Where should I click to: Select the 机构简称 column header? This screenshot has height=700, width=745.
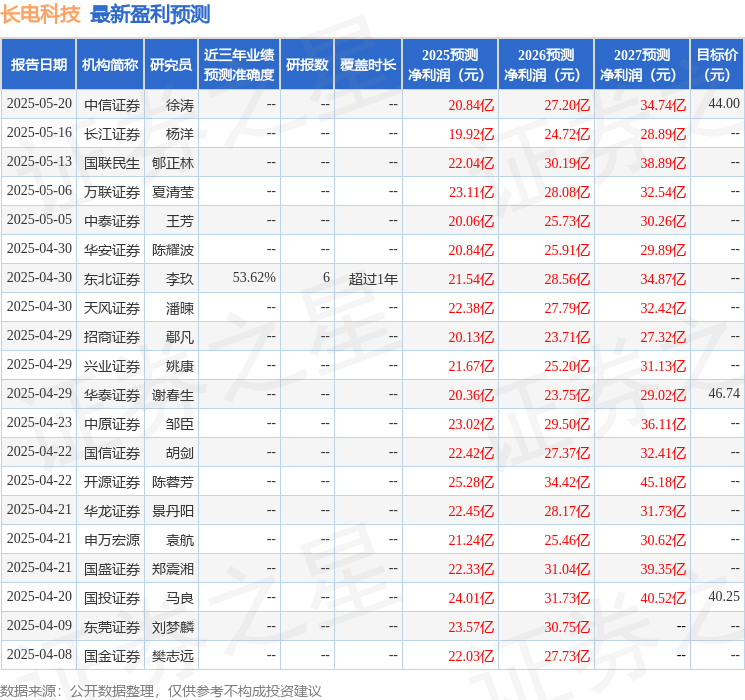coord(110,65)
